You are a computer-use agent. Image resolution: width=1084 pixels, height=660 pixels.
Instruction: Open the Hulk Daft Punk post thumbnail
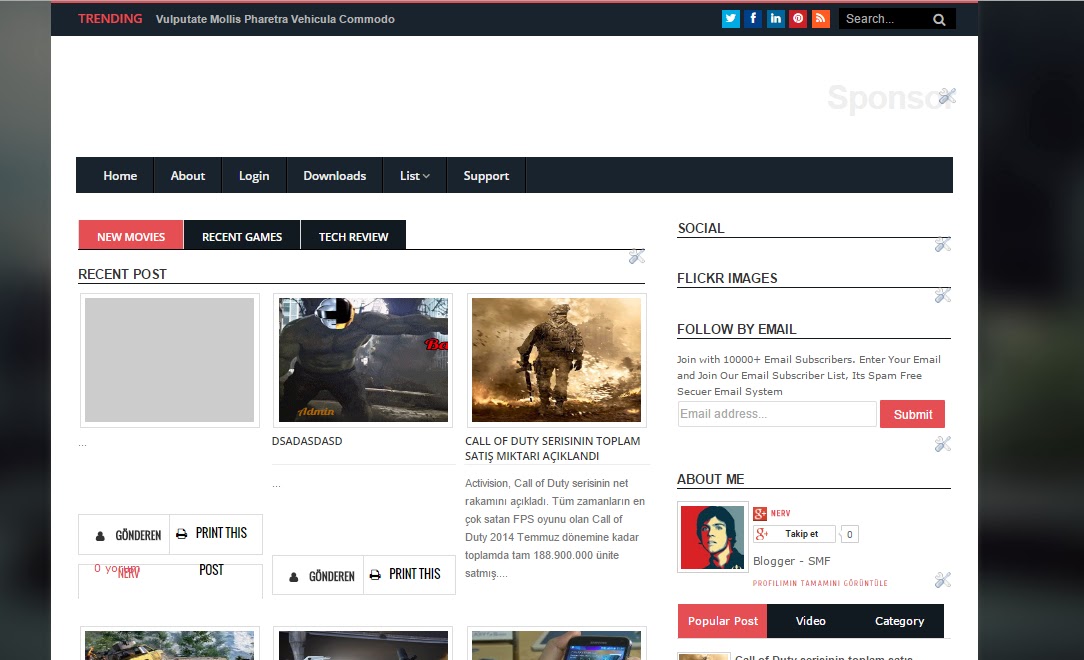[364, 360]
